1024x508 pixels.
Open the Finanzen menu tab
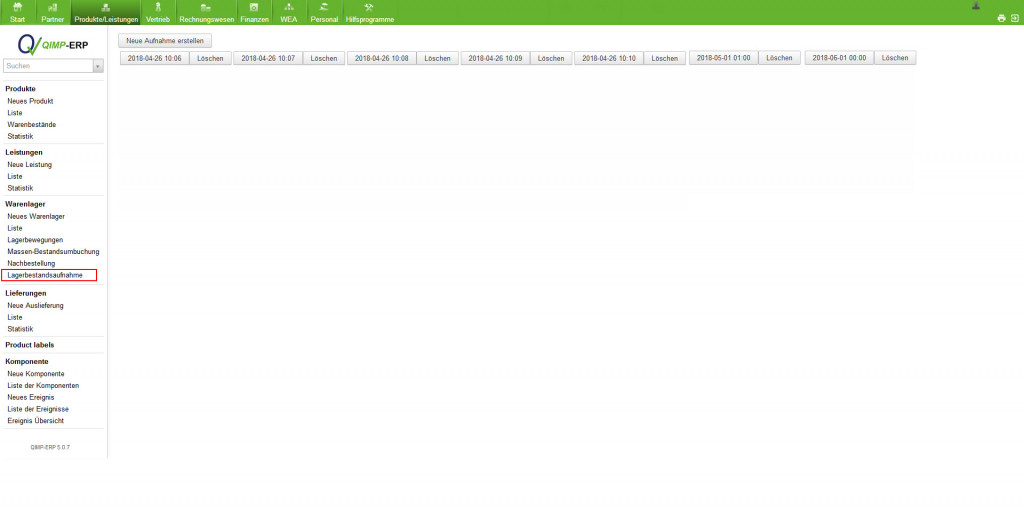(x=254, y=12)
